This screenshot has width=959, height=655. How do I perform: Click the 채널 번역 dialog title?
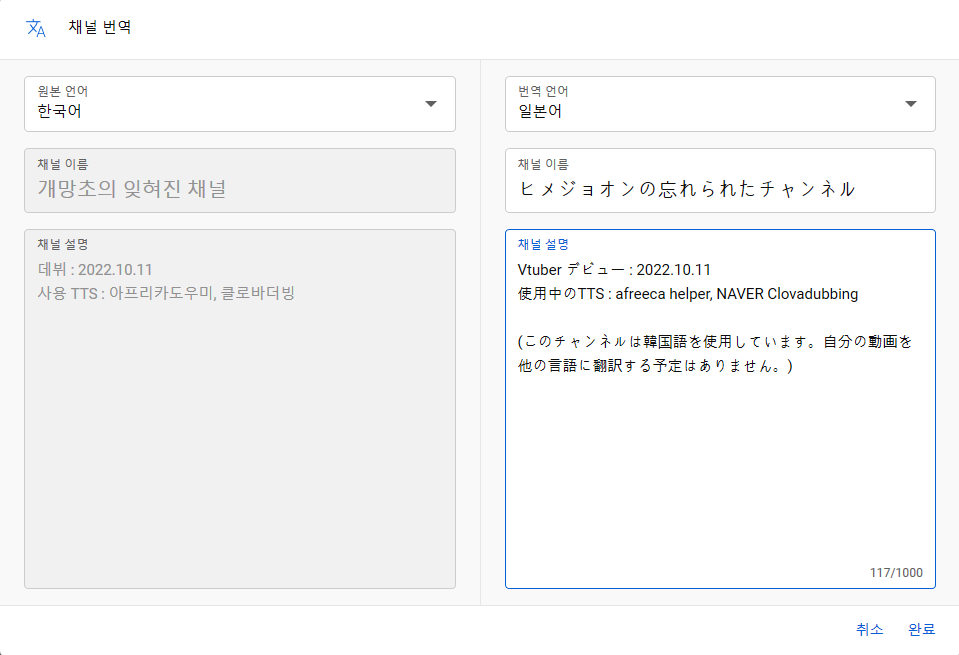[x=100, y=27]
